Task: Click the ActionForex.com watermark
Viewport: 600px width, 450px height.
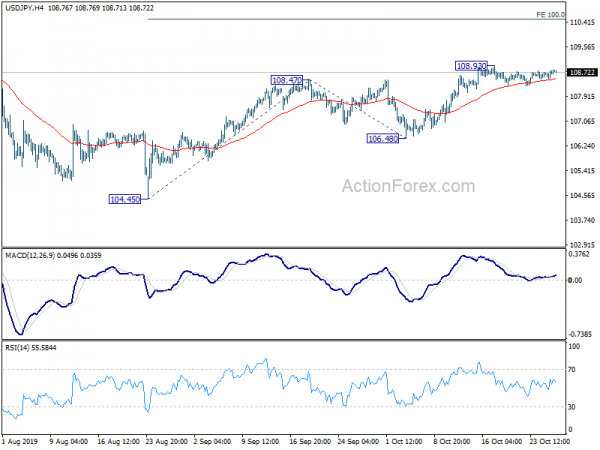Action: click(408, 185)
